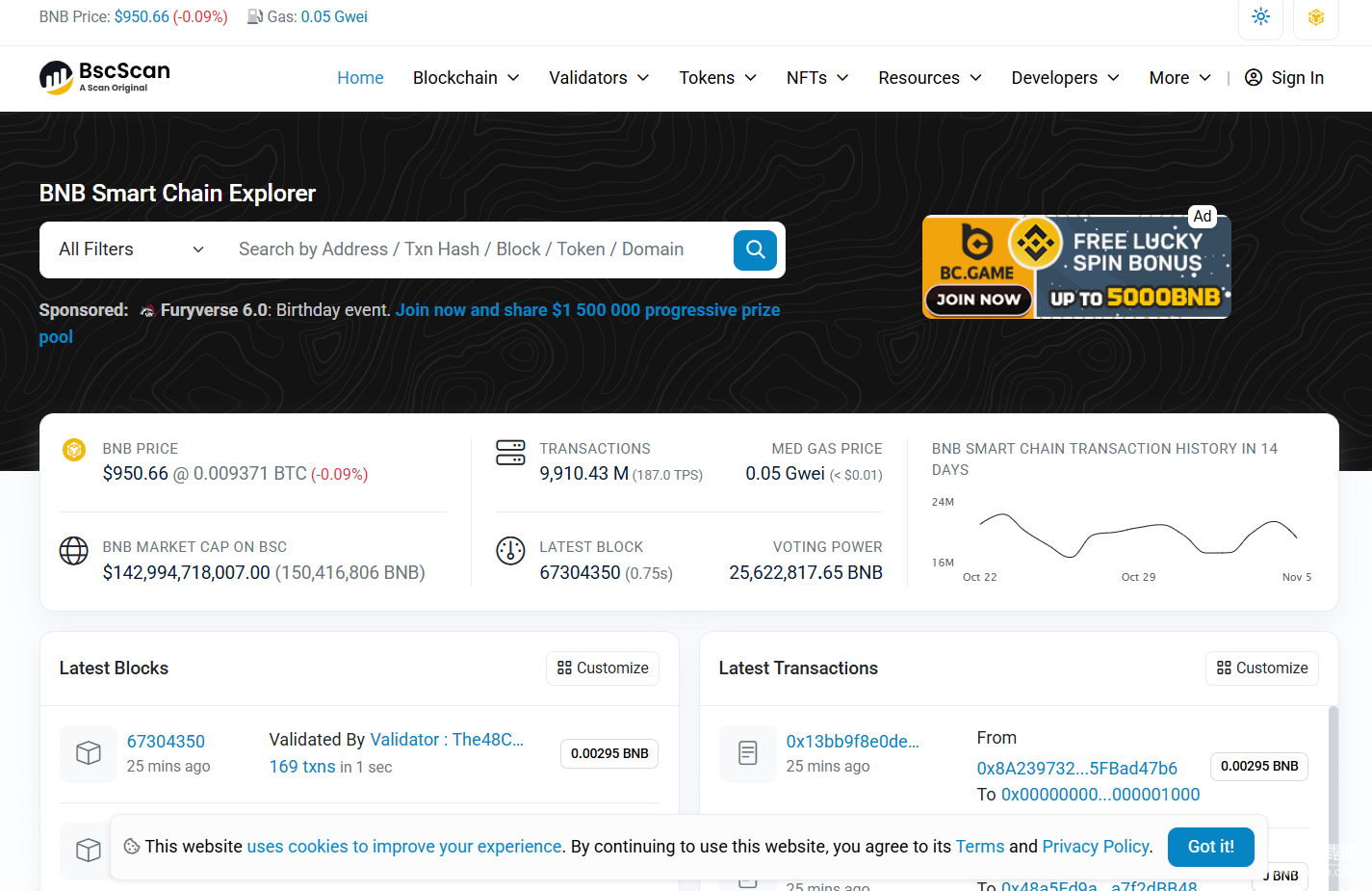
Task: Toggle the light/dark theme sun icon
Action: (x=1260, y=17)
